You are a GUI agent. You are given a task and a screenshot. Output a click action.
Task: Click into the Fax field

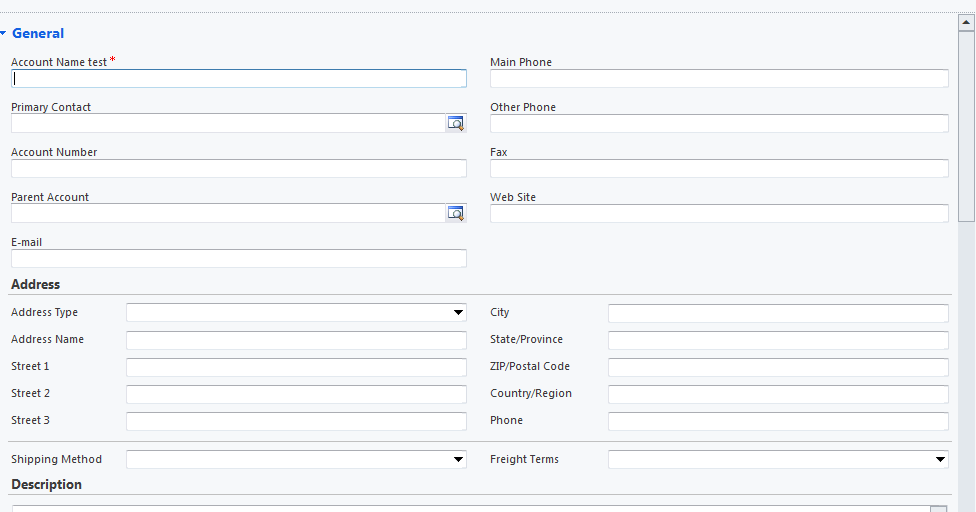tap(719, 168)
